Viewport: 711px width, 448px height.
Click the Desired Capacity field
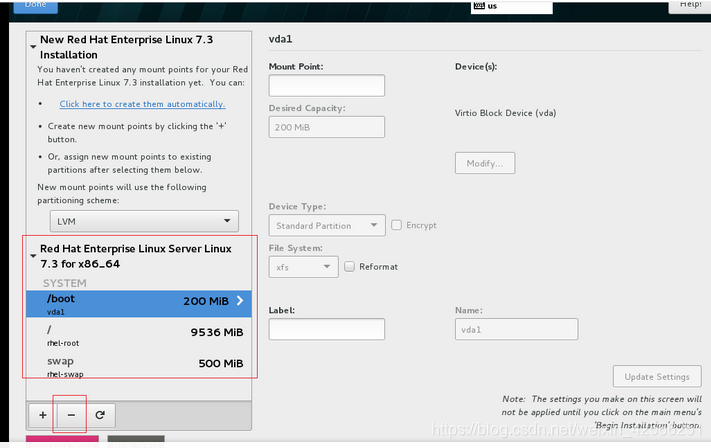point(326,127)
